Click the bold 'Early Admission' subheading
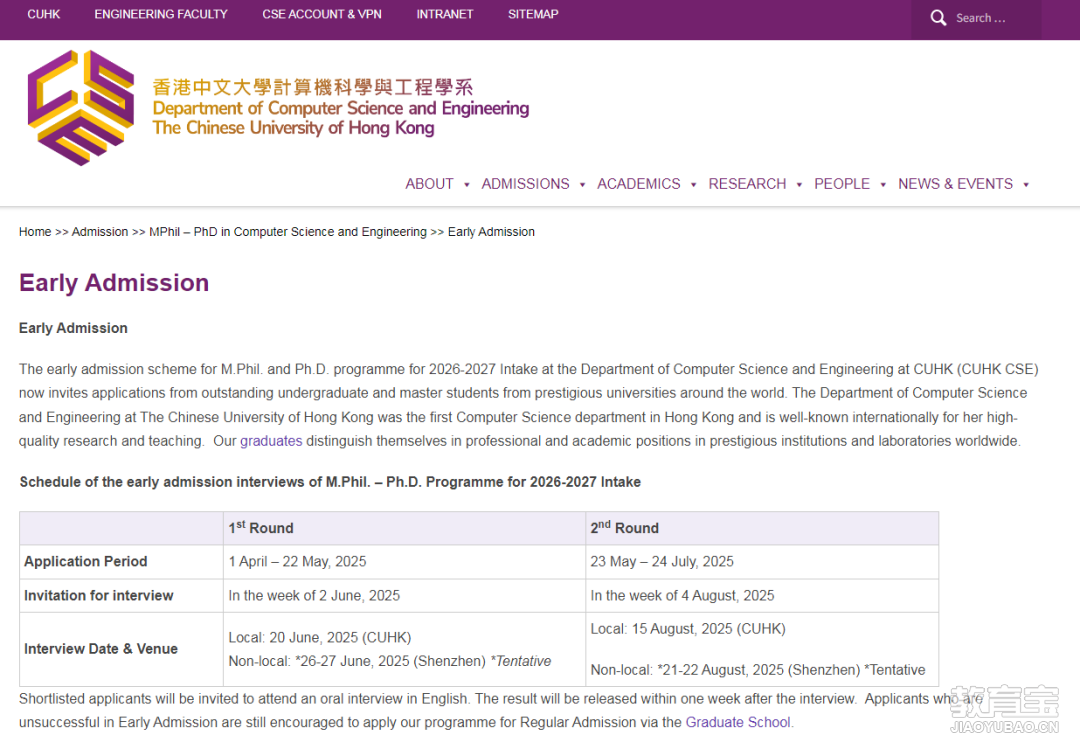 point(73,328)
